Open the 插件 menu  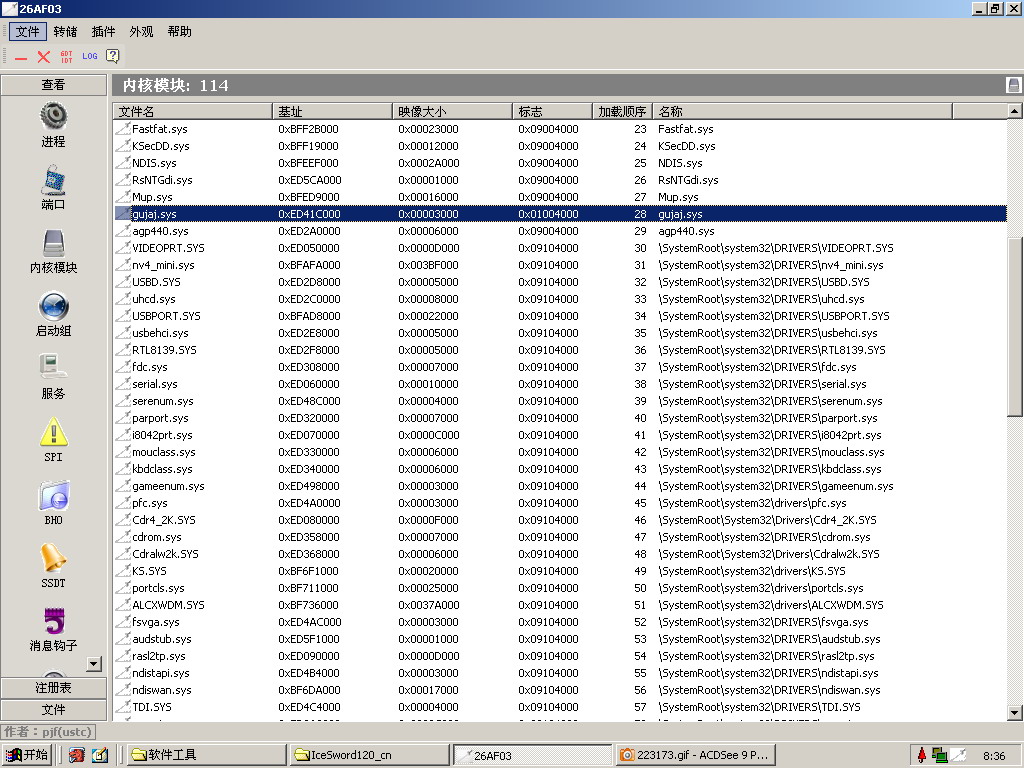click(x=103, y=31)
